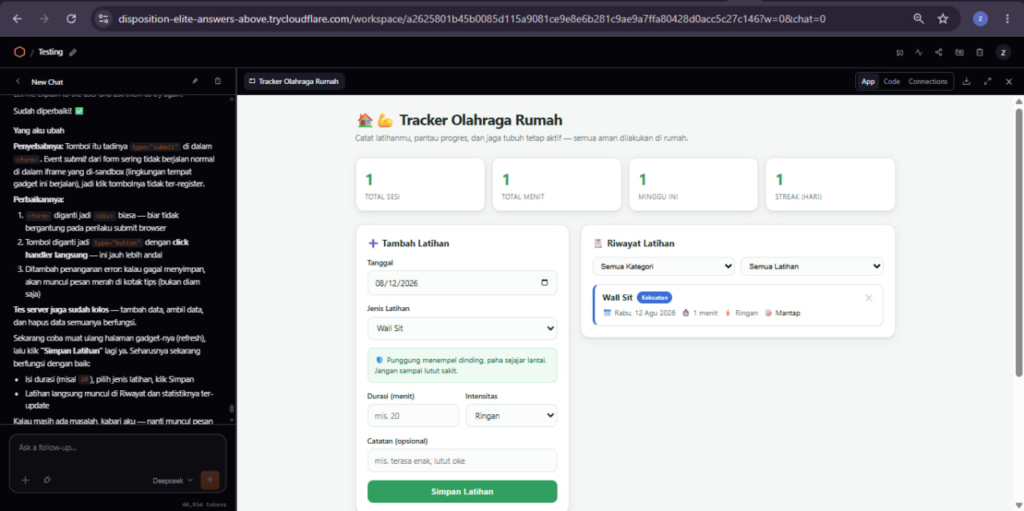Open the browser three-dot menu
This screenshot has width=1024, height=511.
click(x=1008, y=19)
